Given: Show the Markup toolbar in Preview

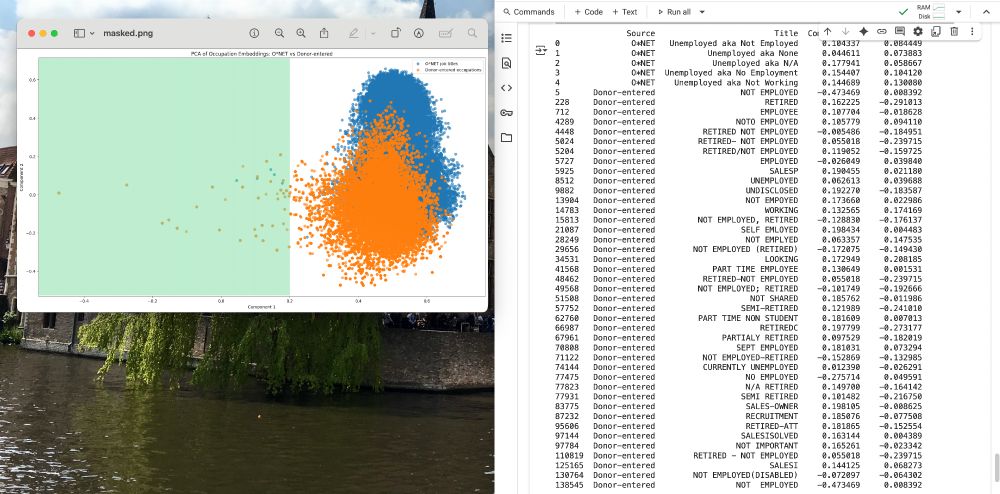Looking at the screenshot, I should coord(419,33).
